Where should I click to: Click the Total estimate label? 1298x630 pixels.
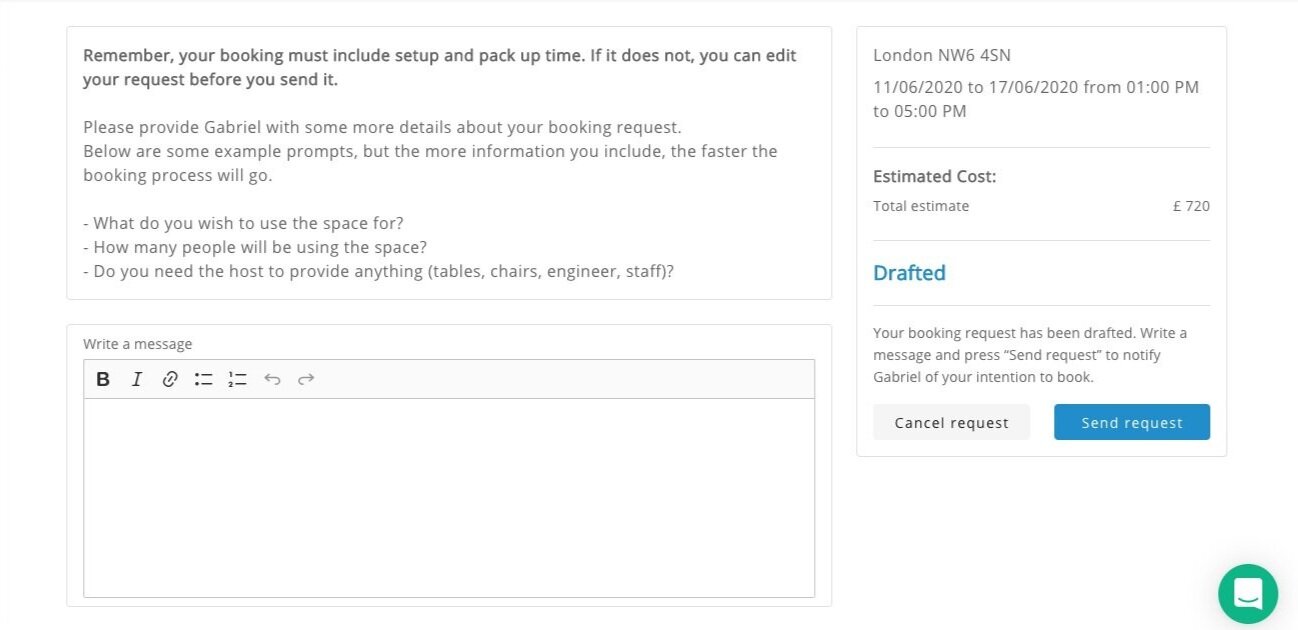pos(921,206)
